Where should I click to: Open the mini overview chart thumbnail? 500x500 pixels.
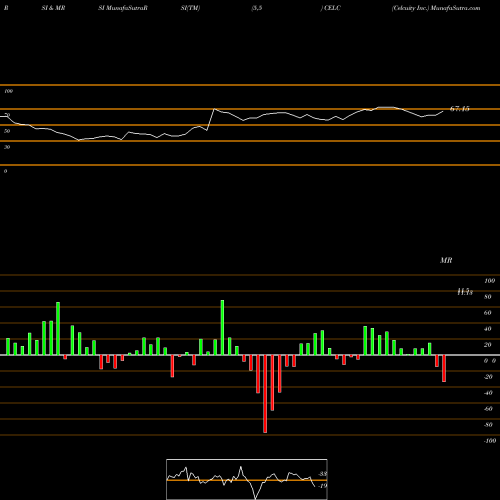point(247,479)
